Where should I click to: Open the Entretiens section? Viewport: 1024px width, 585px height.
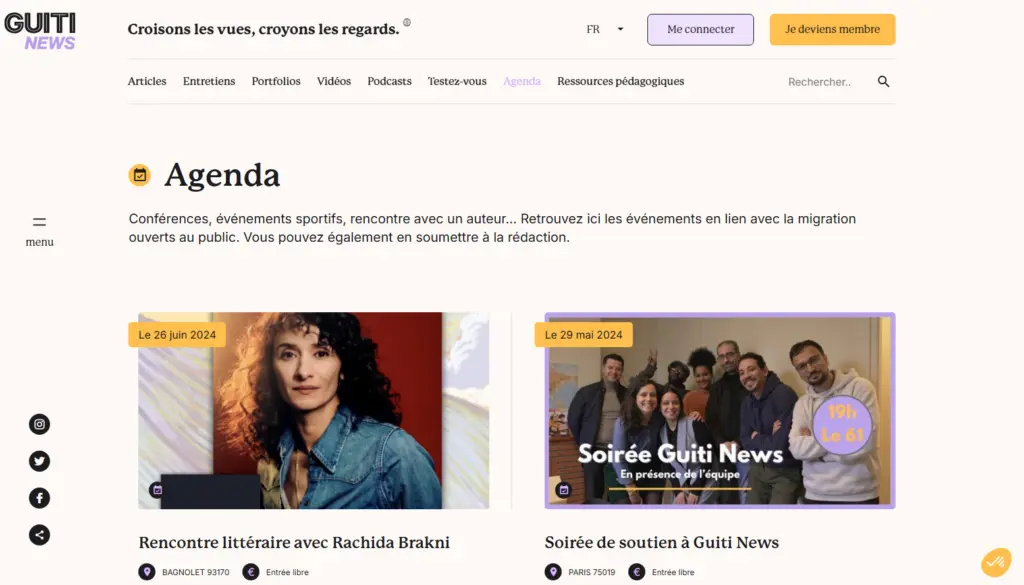pyautogui.click(x=209, y=81)
